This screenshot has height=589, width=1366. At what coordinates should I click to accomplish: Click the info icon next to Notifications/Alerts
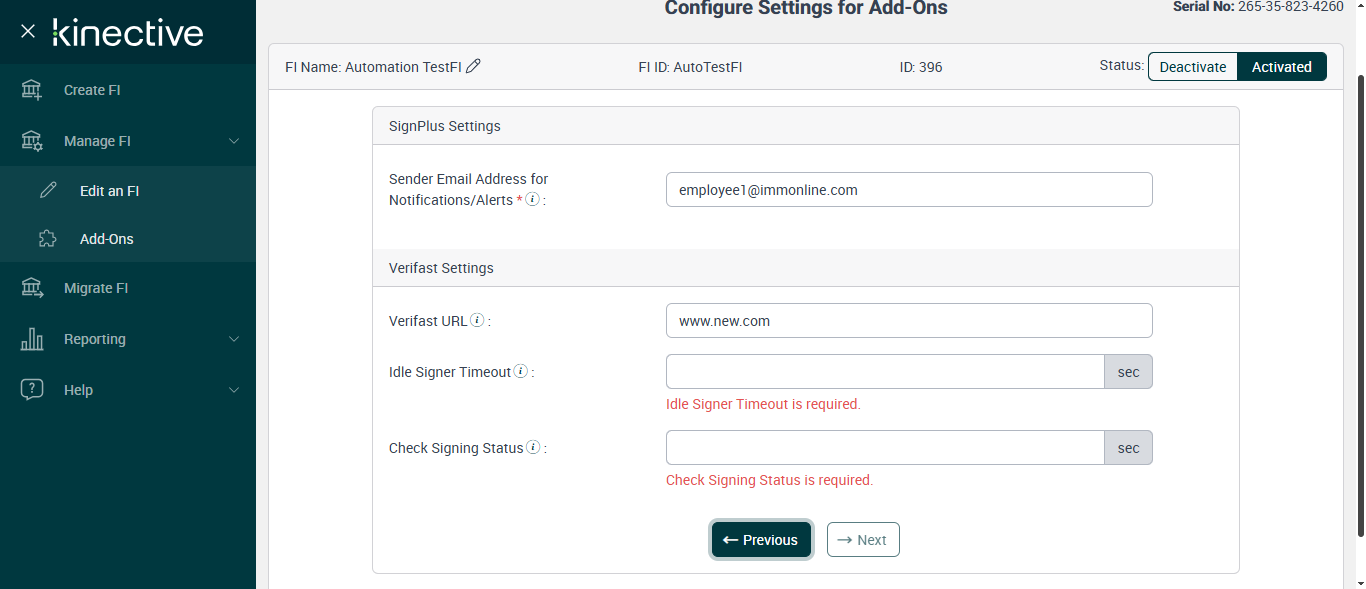click(x=533, y=199)
